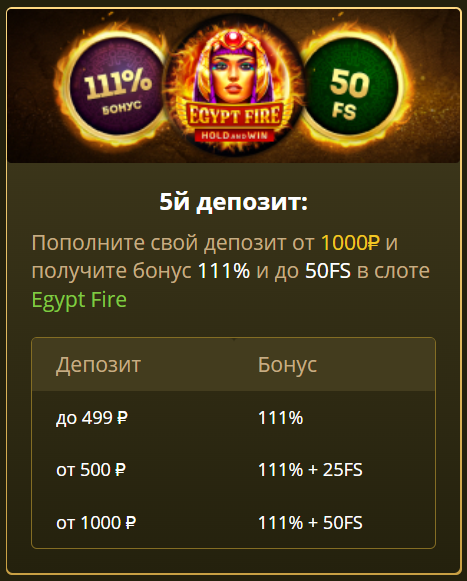Click the до 499 ₽ row
Viewport: 467px width, 581px height.
click(234, 418)
